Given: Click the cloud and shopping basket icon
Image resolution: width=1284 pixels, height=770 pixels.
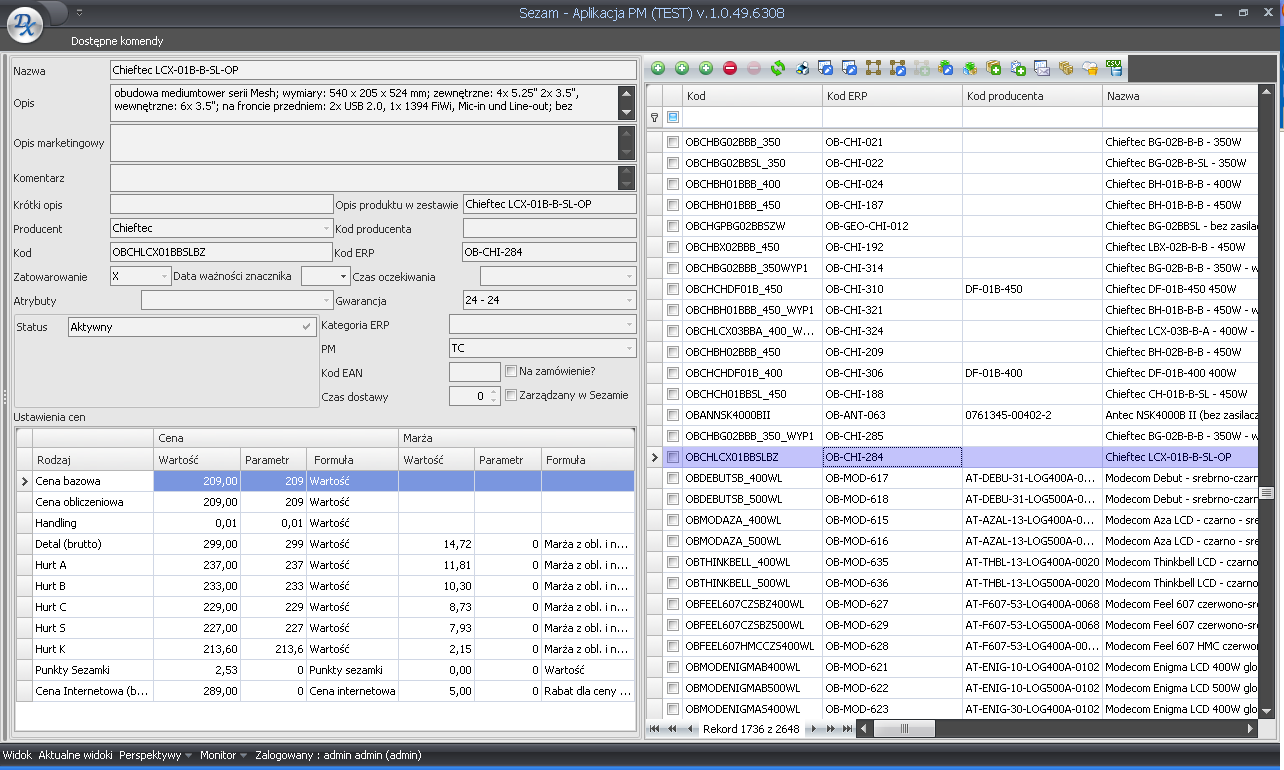Looking at the screenshot, I should (1090, 68).
